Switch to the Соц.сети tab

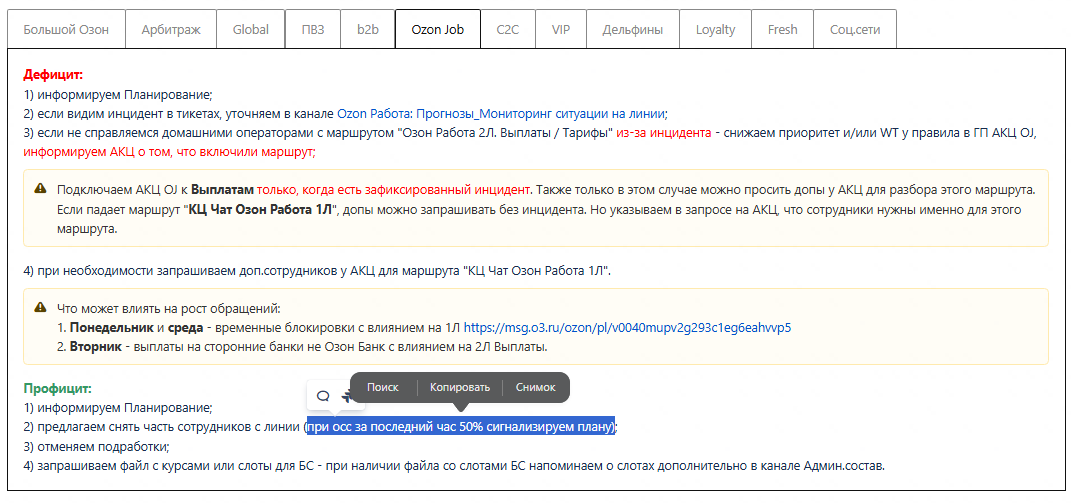click(855, 30)
